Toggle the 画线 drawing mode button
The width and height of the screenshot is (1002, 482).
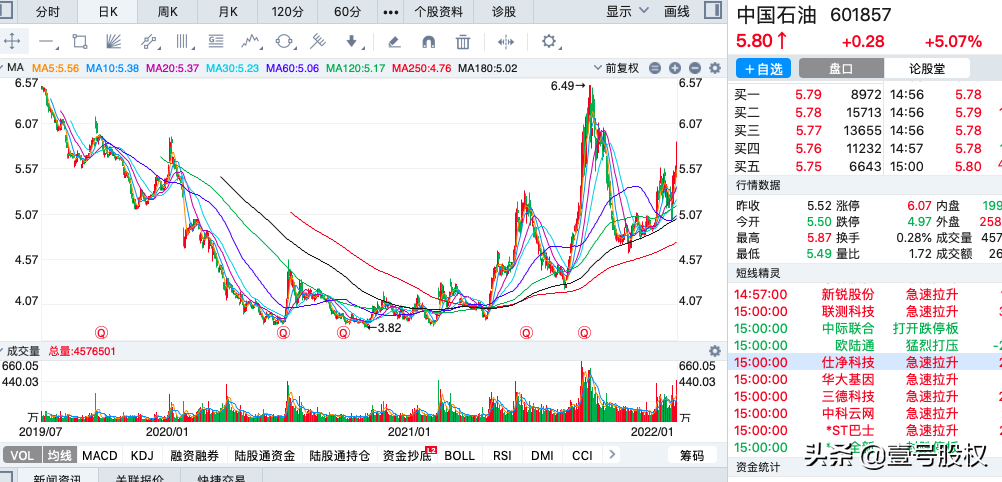tap(677, 12)
